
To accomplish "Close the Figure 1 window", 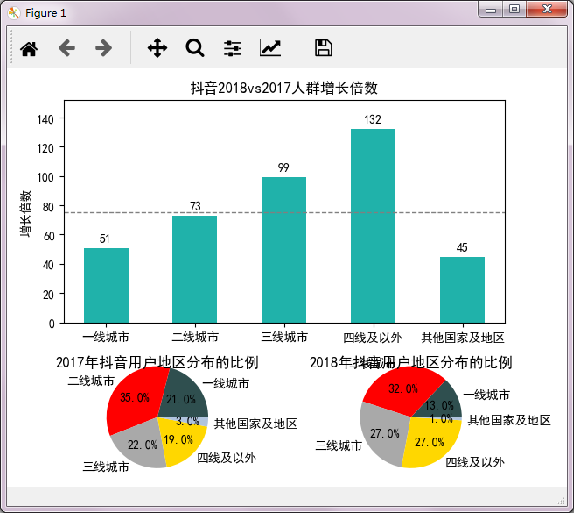I will 547,9.
